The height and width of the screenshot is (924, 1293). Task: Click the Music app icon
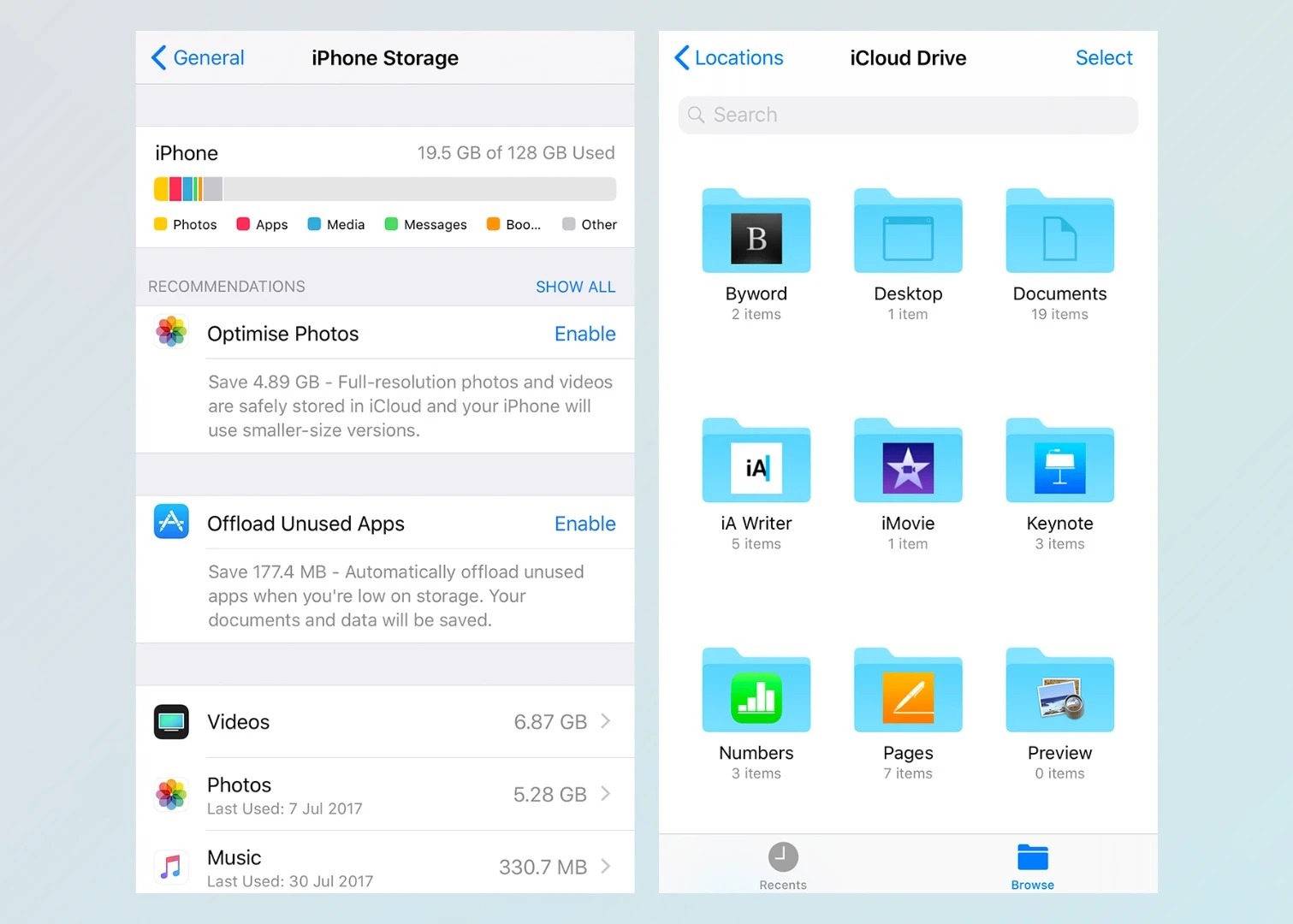[x=171, y=867]
